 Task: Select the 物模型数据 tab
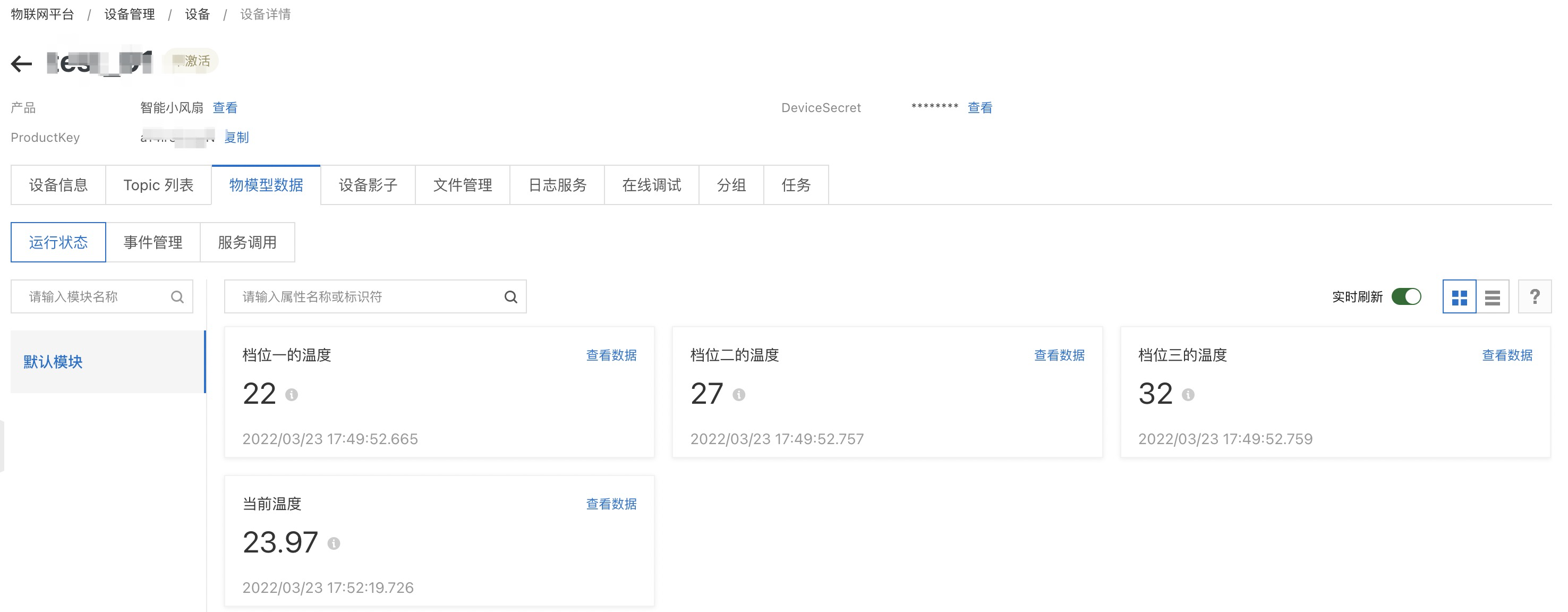(266, 185)
